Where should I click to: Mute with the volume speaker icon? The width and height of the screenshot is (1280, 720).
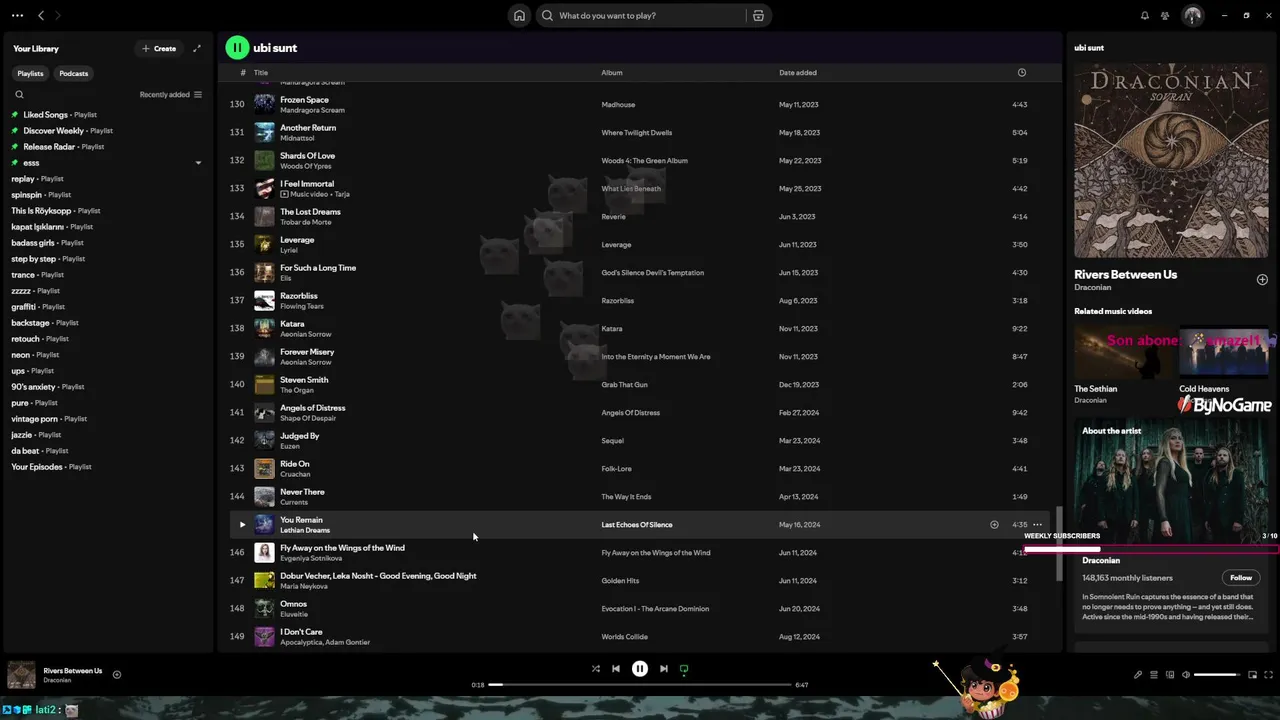click(x=1186, y=674)
